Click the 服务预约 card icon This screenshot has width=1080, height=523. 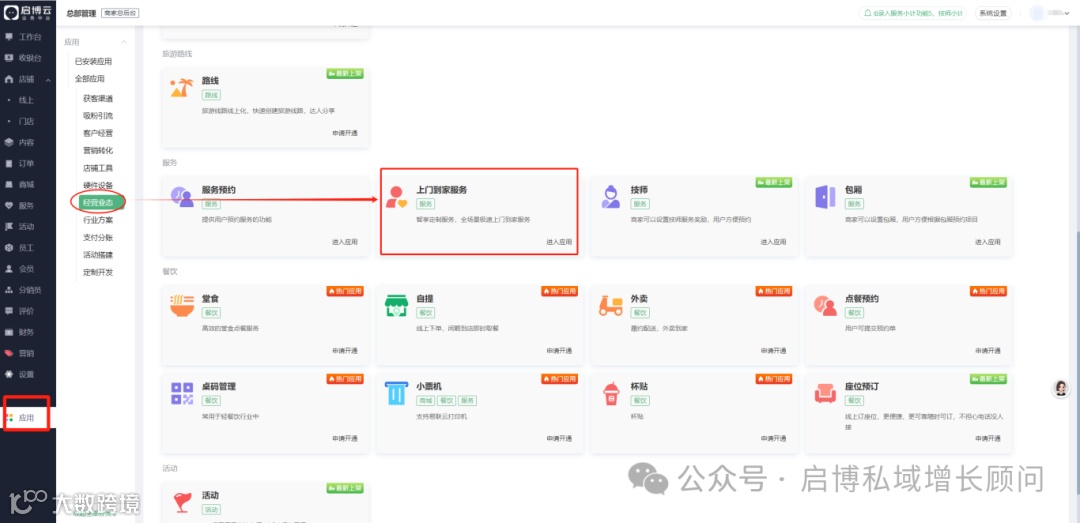pos(182,197)
